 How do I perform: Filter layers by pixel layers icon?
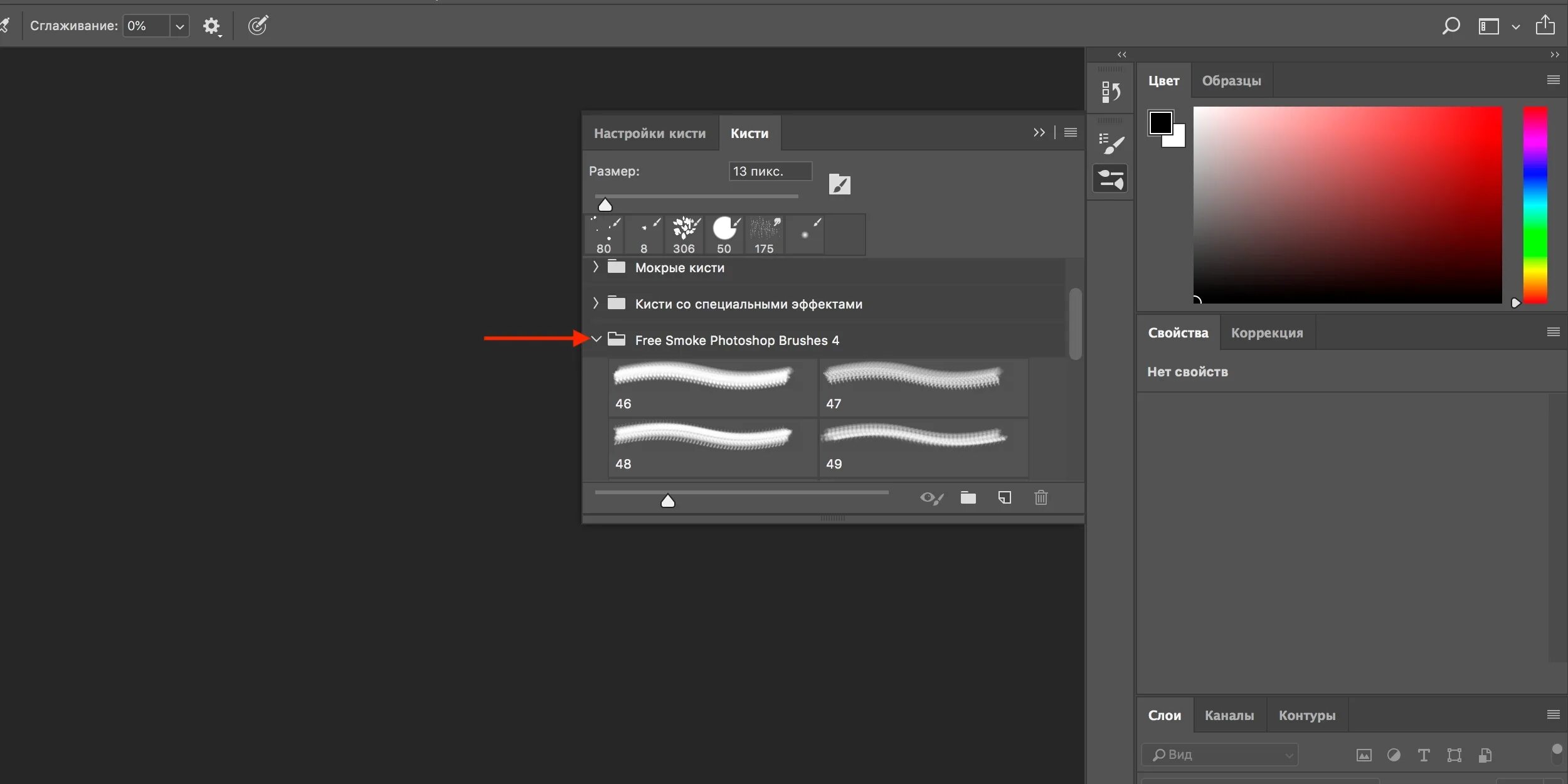[1364, 755]
